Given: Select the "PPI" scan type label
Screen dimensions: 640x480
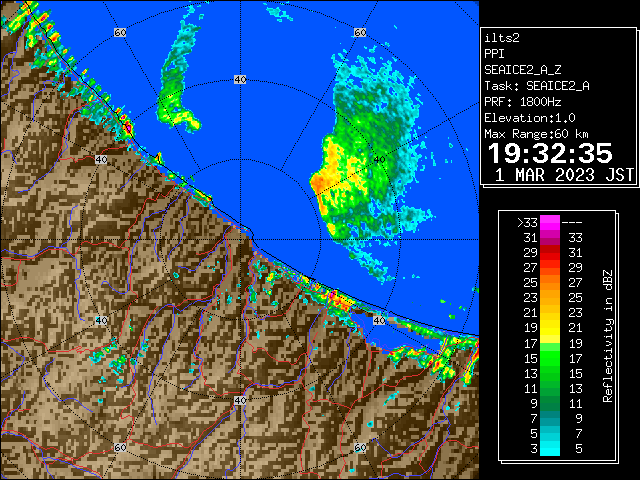Looking at the screenshot, I should (x=494, y=54).
